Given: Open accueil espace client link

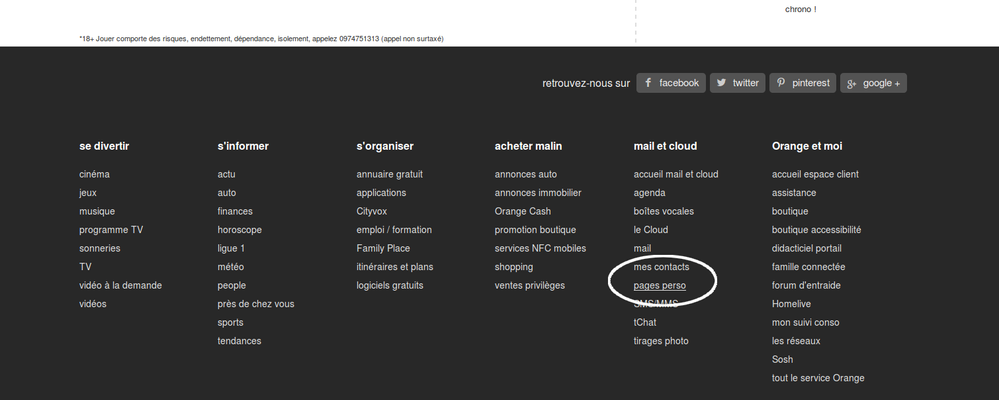Looking at the screenshot, I should point(816,175).
